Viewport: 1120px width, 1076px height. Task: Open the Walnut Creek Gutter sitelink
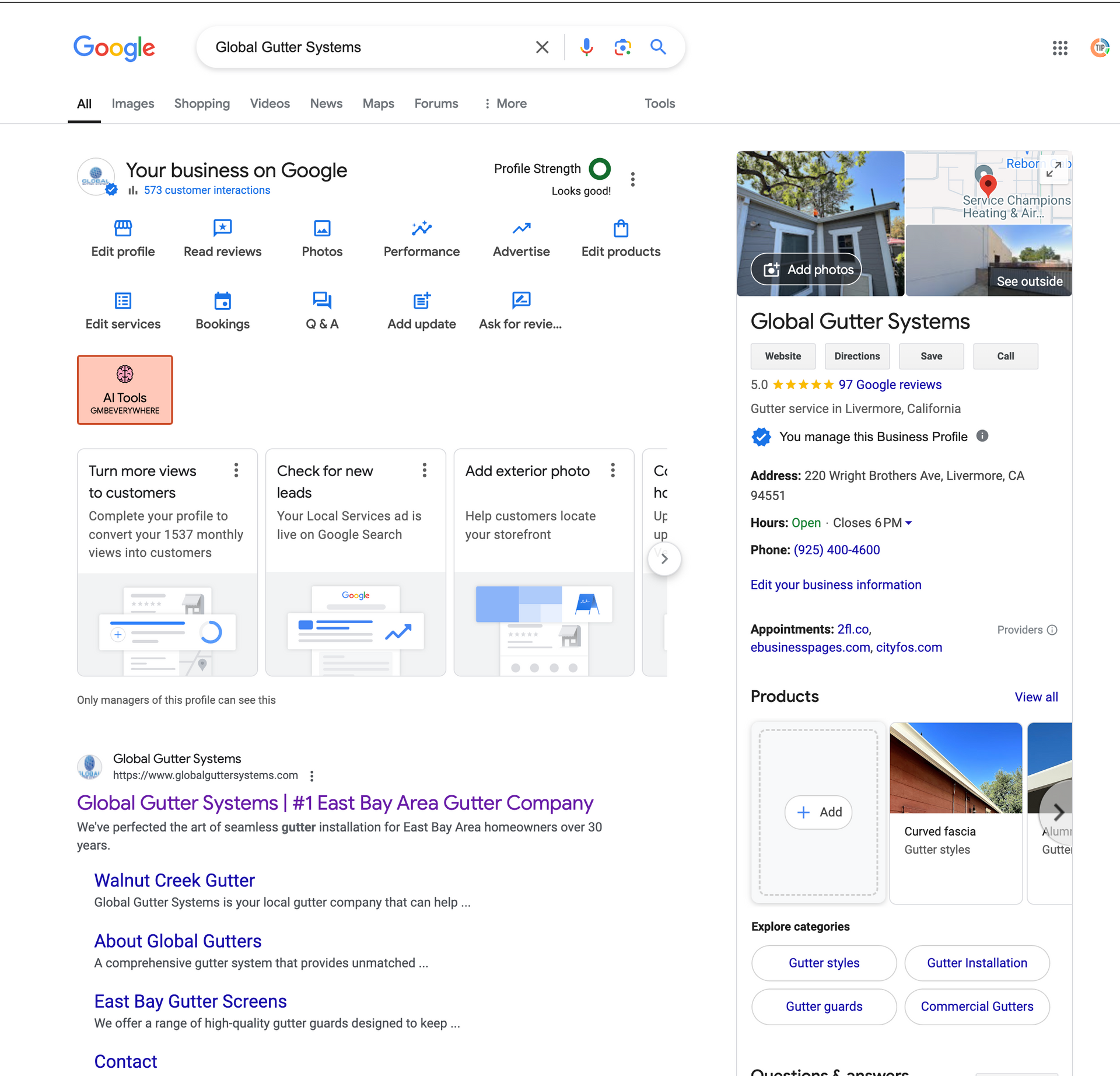pyautogui.click(x=174, y=880)
